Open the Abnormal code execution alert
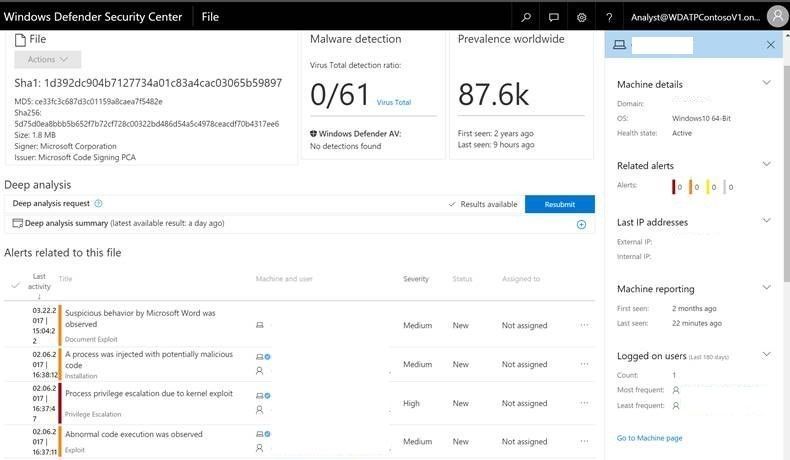 pyautogui.click(x=134, y=434)
